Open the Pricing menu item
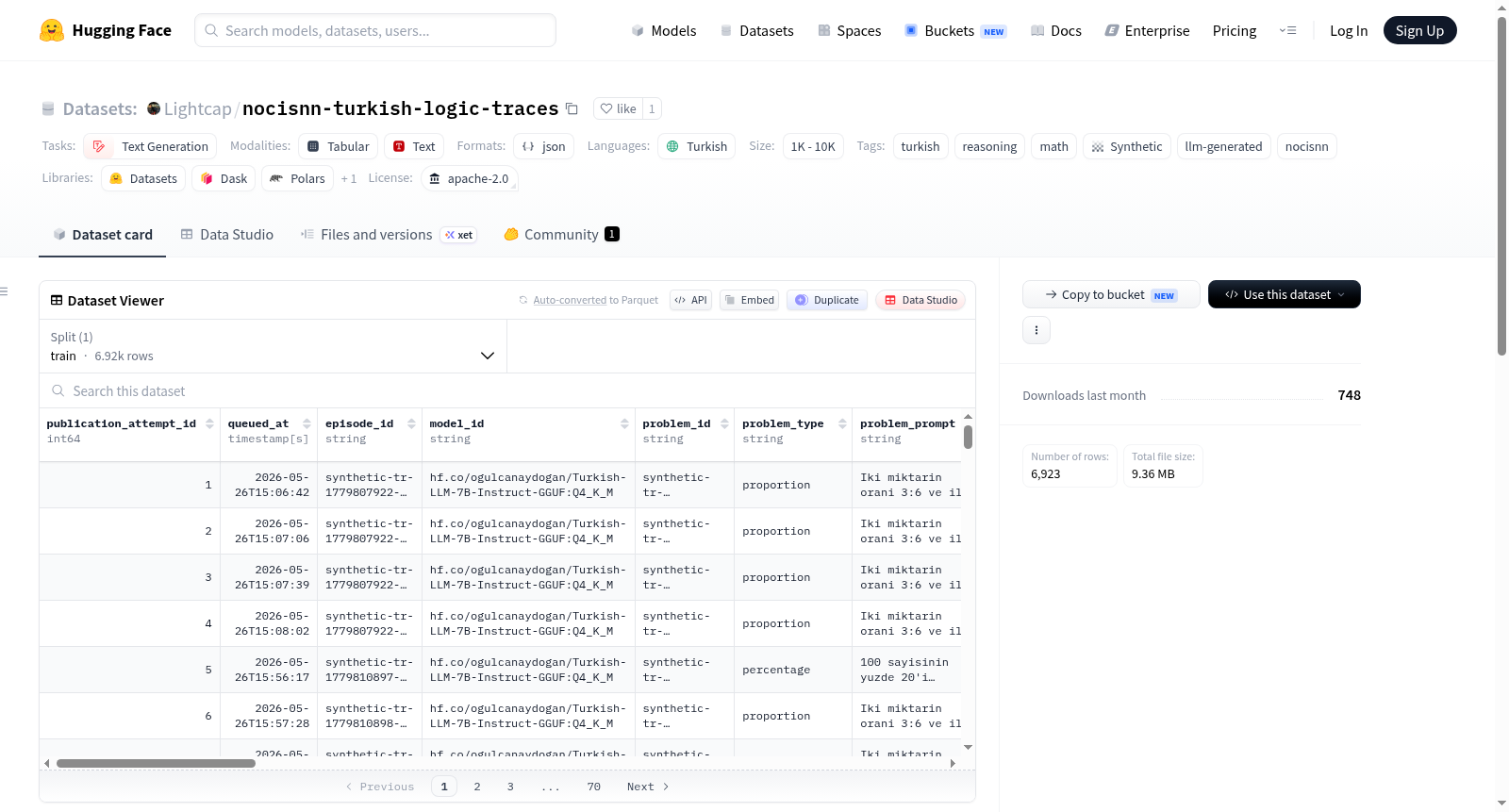 click(x=1235, y=30)
